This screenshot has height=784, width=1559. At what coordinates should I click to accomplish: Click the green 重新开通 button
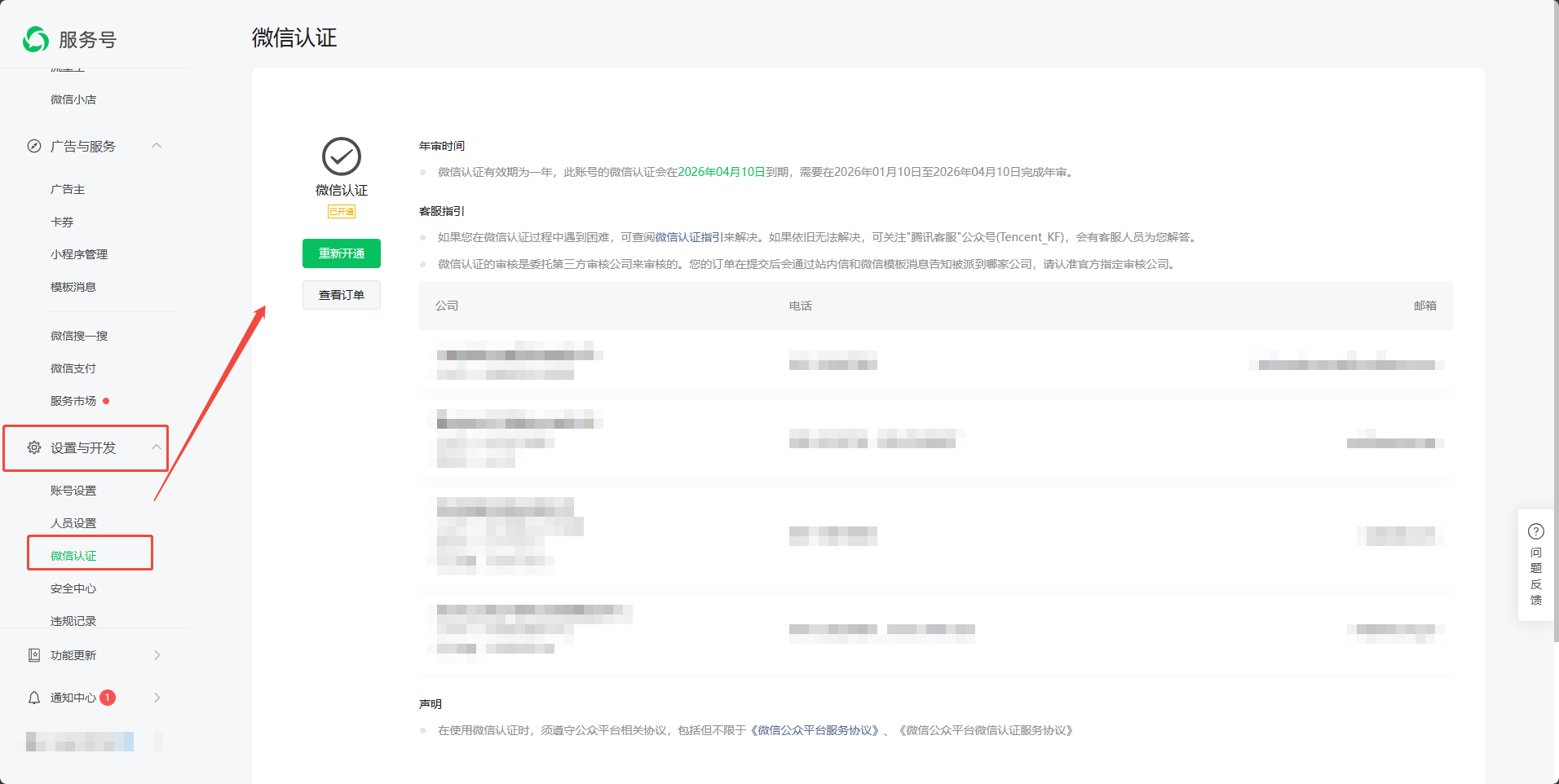(x=342, y=253)
